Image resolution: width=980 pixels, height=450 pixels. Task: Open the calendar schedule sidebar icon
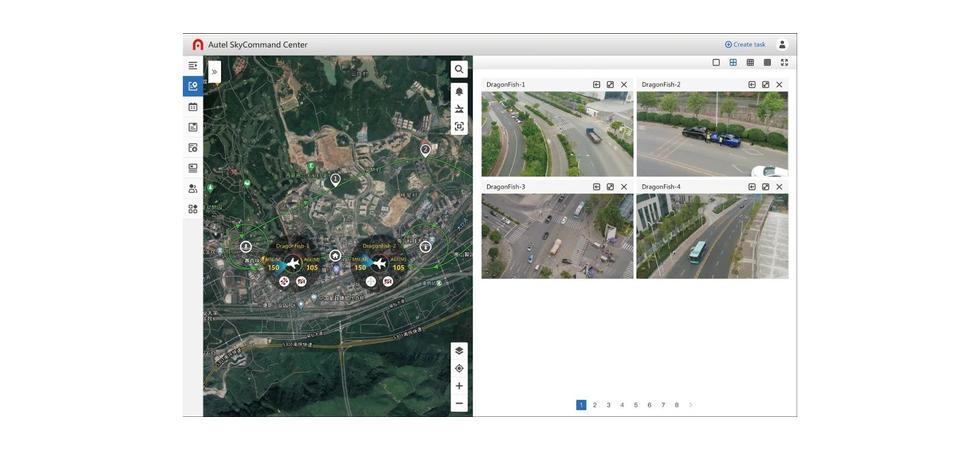click(193, 107)
